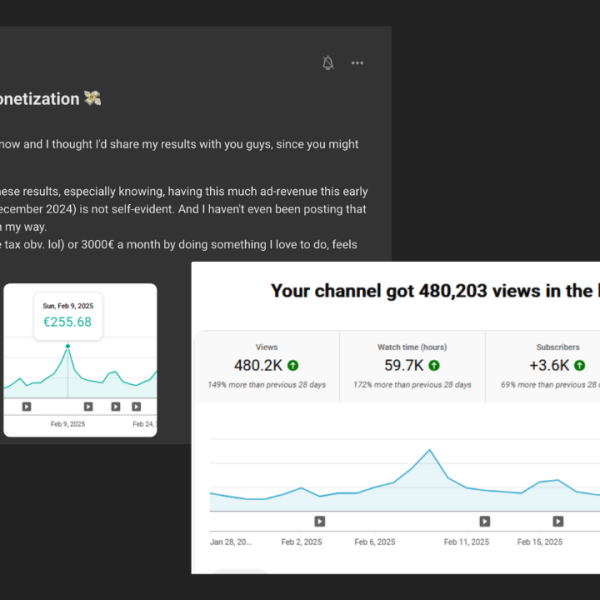Click the video marker near Feb 11, 2025

485,521
